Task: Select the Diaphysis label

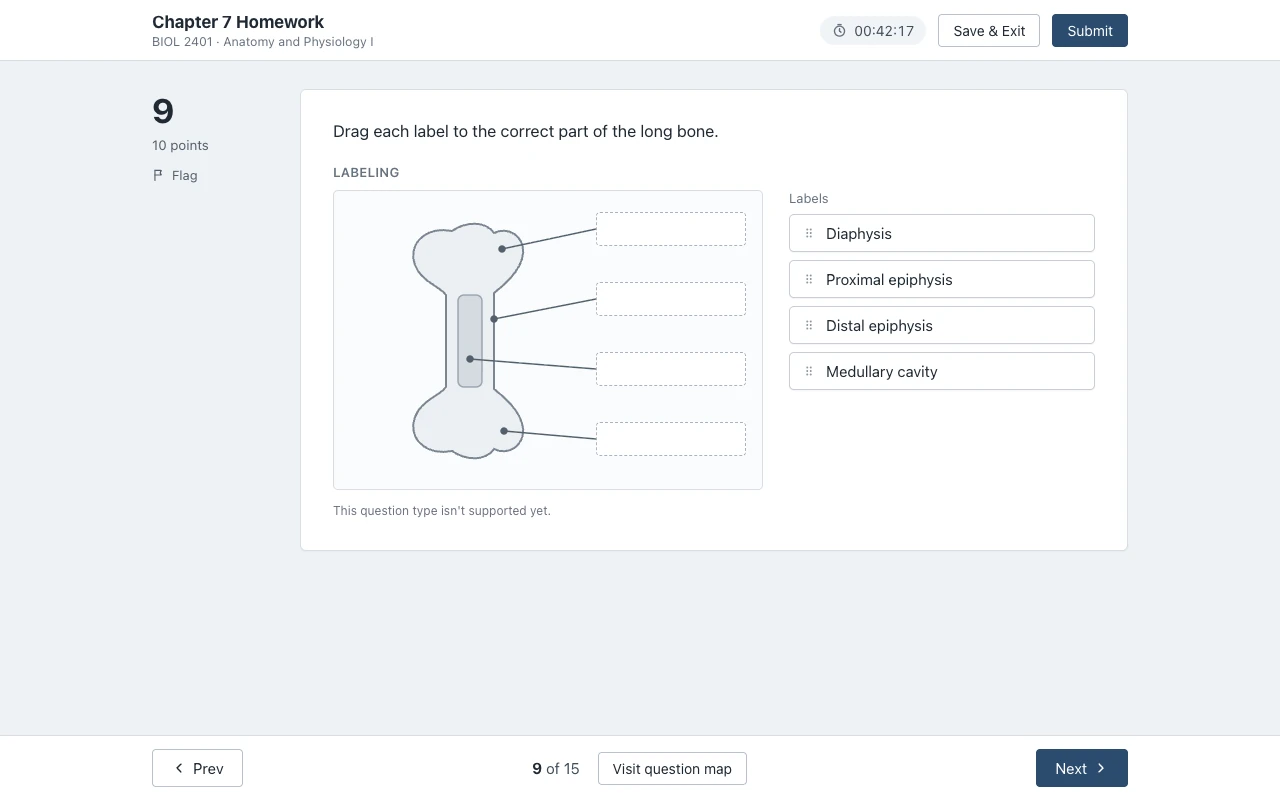Action: click(942, 233)
